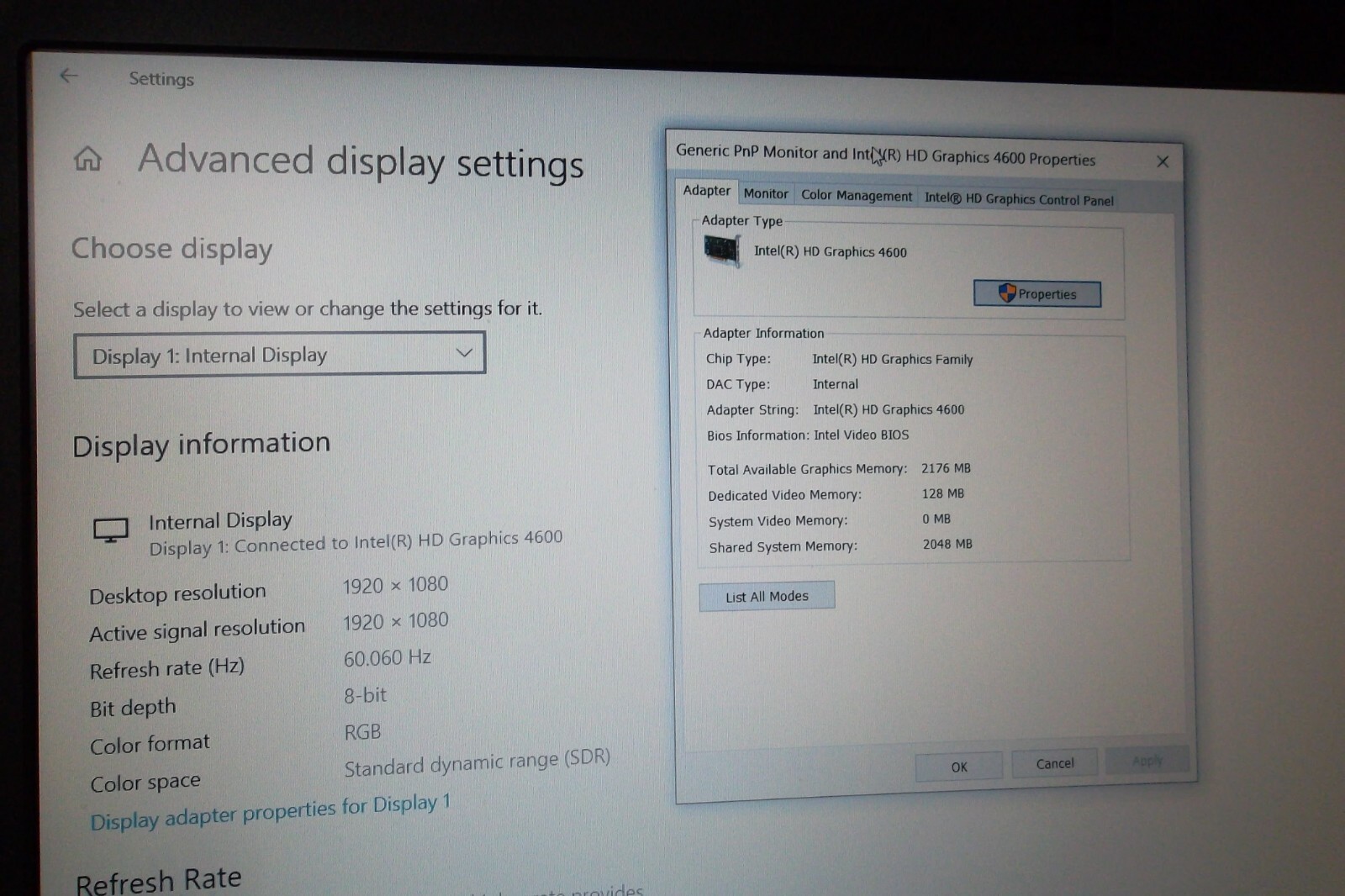1345x896 pixels.
Task: Click the Refresh Rate section heading
Action: [159, 881]
